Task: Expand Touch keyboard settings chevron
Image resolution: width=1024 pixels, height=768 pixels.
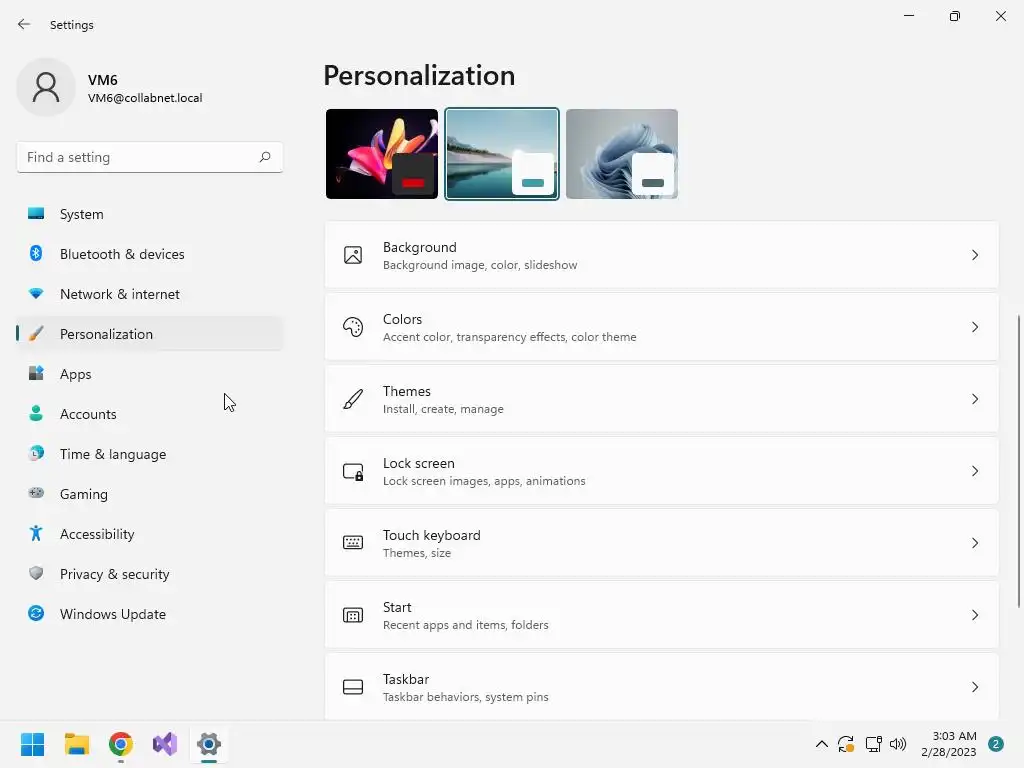Action: (x=975, y=543)
